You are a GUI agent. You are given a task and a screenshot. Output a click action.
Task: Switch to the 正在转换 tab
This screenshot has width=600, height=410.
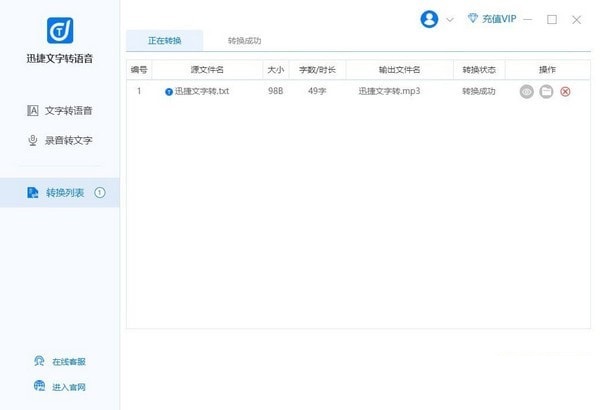pos(164,41)
